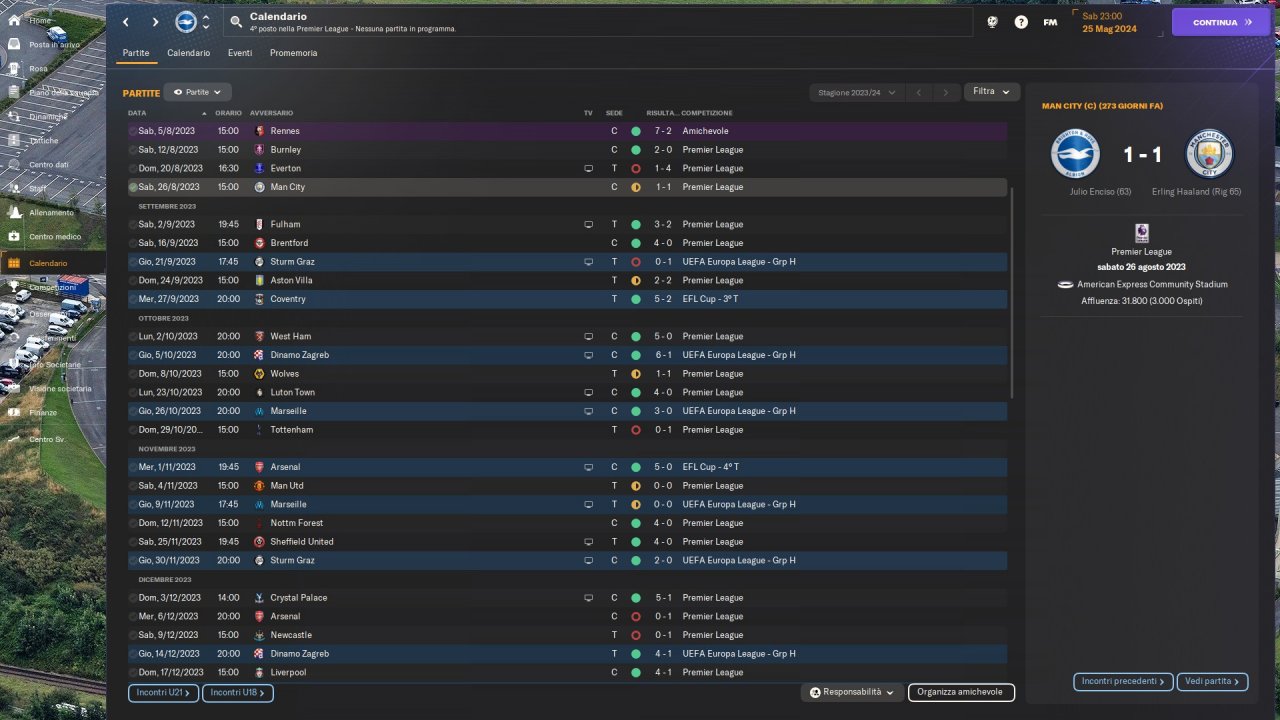The image size is (1280, 720).
Task: Click the Everton crest in the fixtures list
Action: click(260, 168)
